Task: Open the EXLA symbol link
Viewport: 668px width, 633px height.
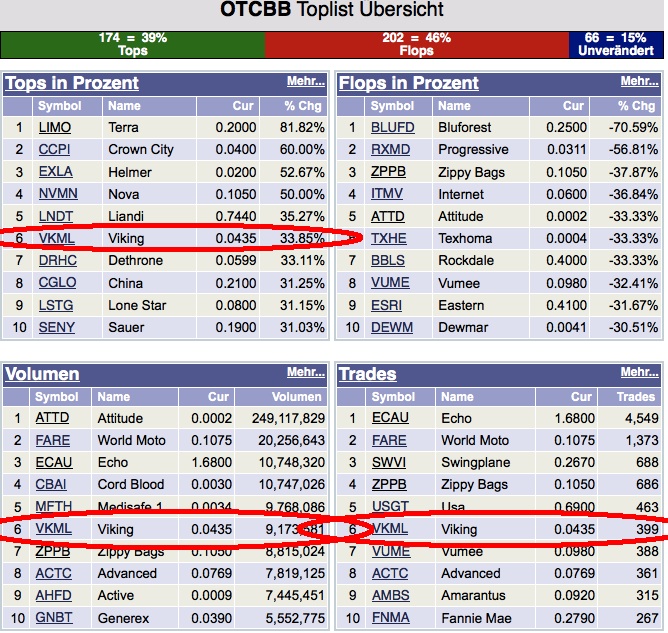Action: click(x=55, y=172)
